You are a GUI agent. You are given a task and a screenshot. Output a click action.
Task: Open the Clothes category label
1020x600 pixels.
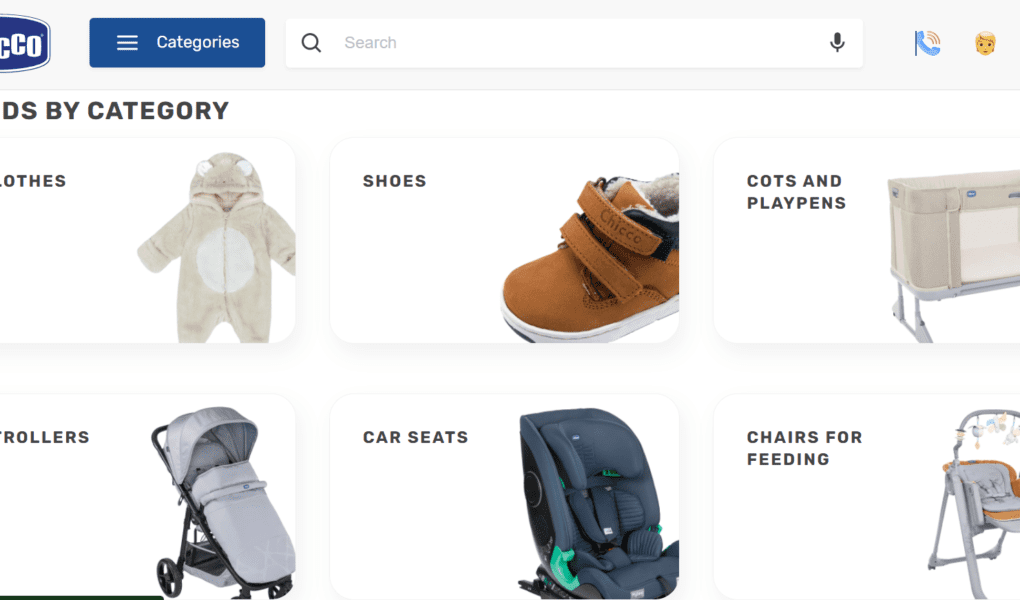tap(33, 181)
